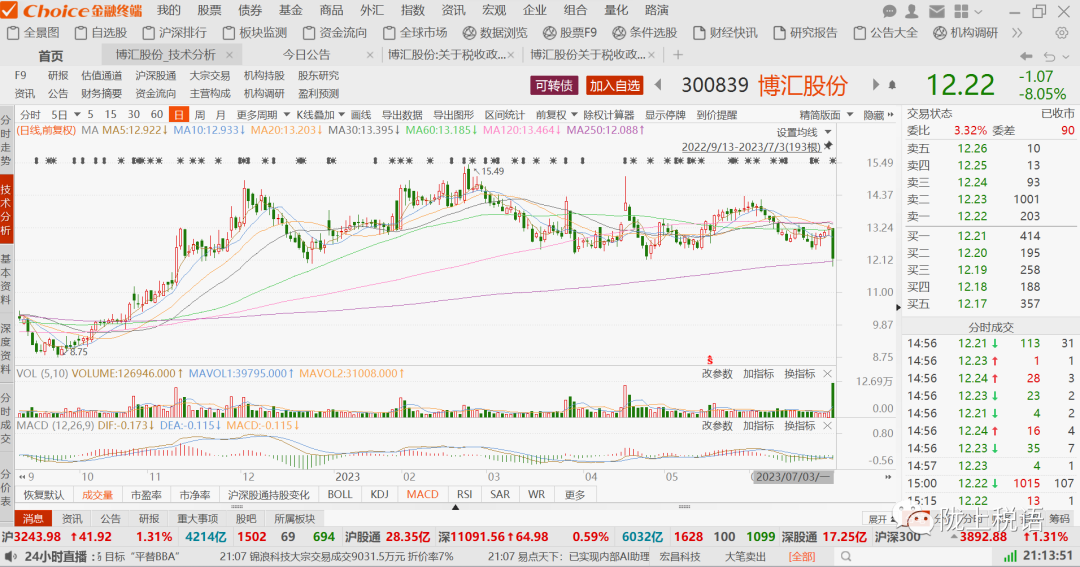Viewport: 1080px width, 567px height.
Task: Click 区间统计 button
Action: coord(505,114)
